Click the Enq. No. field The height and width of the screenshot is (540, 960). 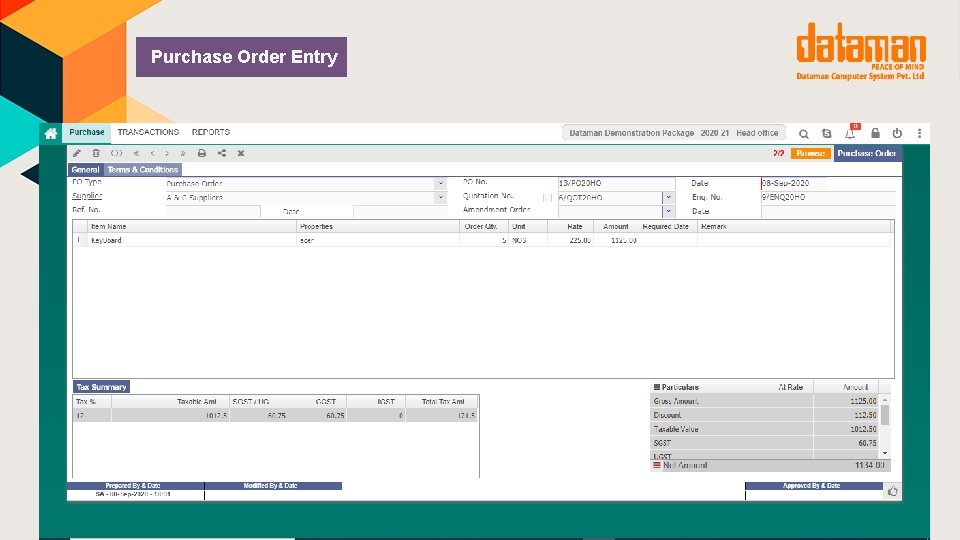[828, 197]
